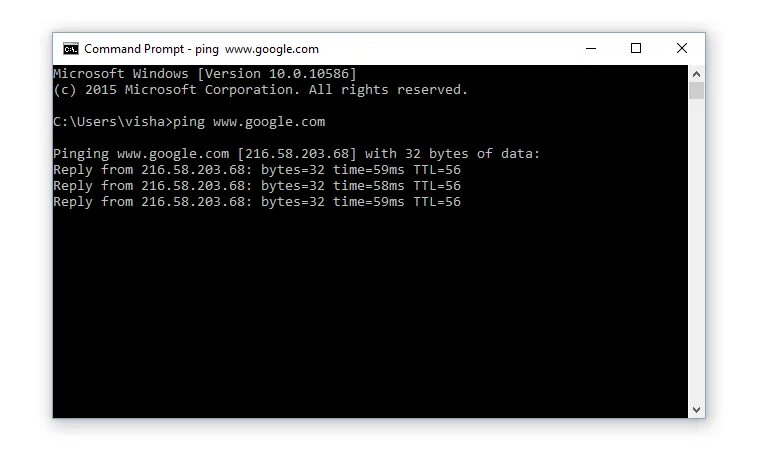
Task: Click the vertical scrollbar thumb
Action: (x=696, y=91)
